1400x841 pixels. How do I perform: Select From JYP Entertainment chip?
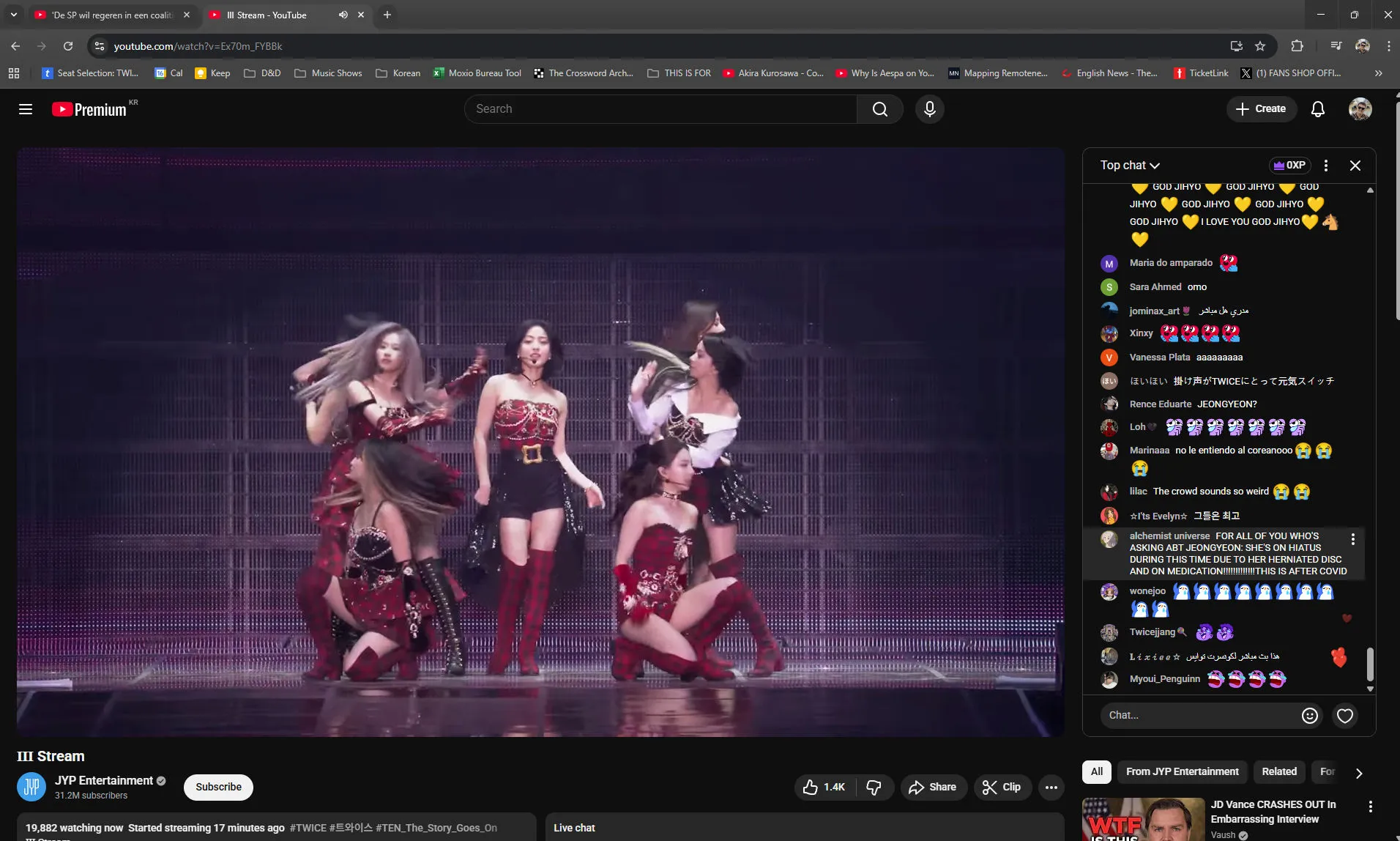click(x=1183, y=772)
